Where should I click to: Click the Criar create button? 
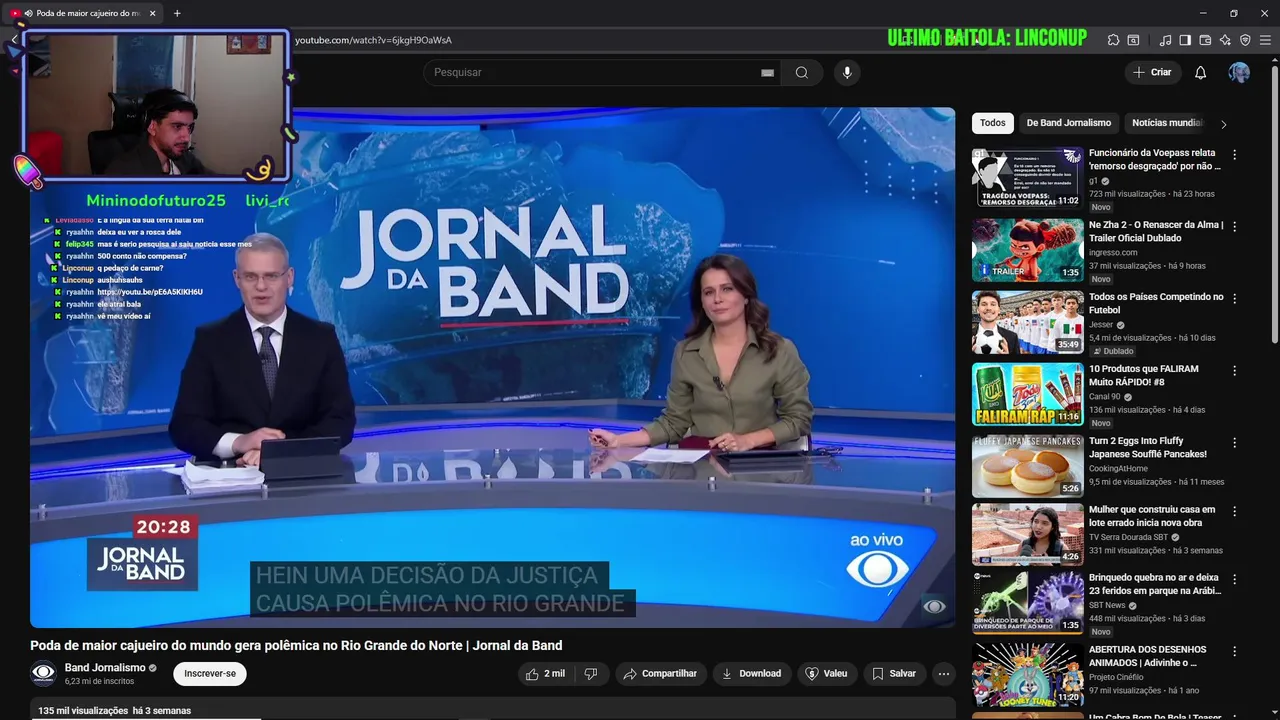point(1151,72)
